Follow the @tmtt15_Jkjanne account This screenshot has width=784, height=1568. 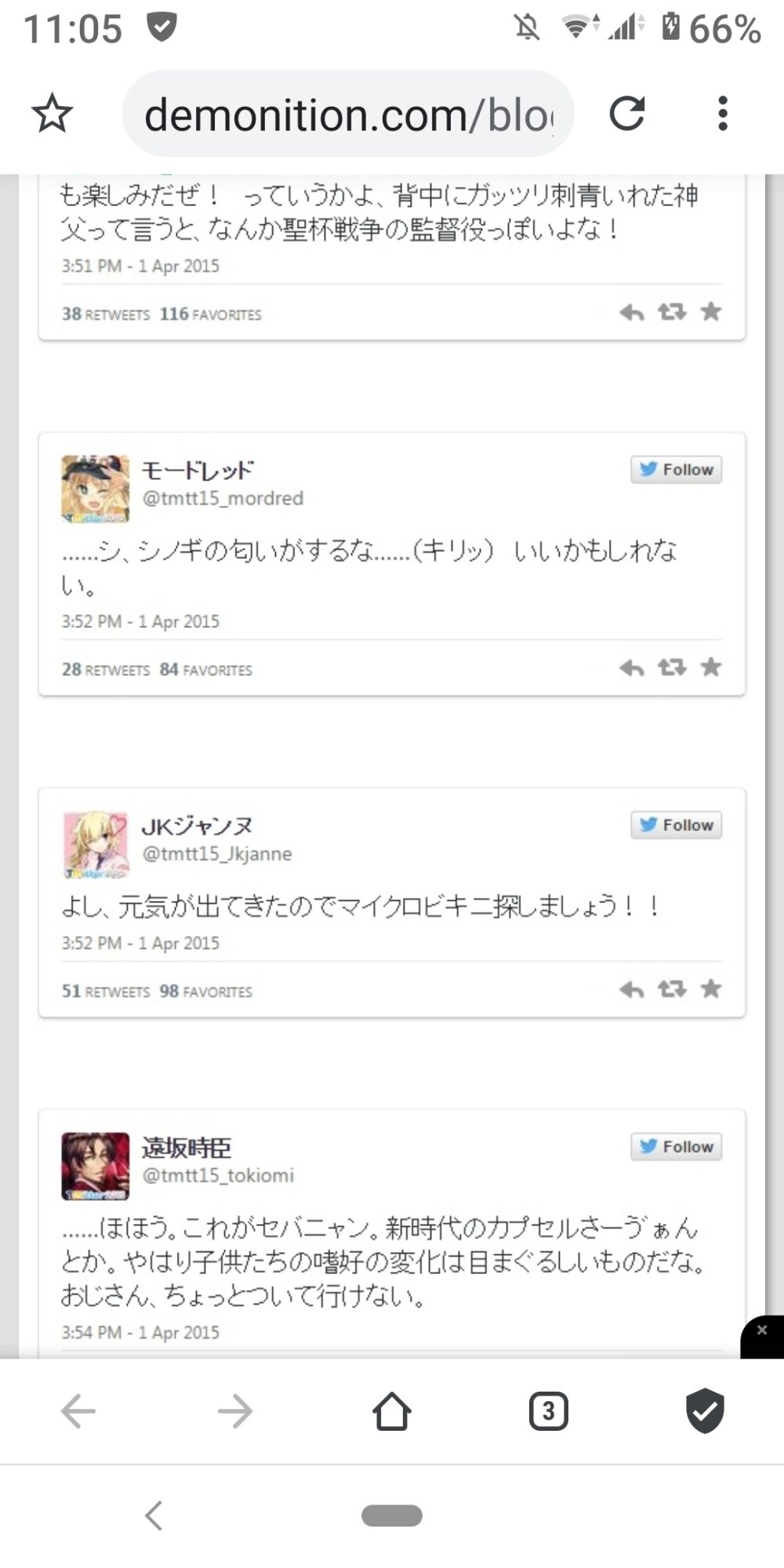click(677, 825)
